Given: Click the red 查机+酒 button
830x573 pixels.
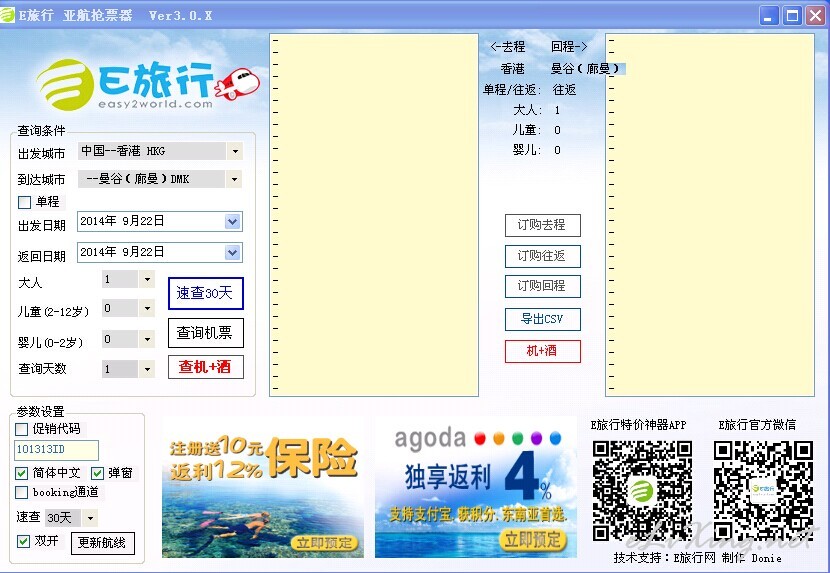Looking at the screenshot, I should pyautogui.click(x=206, y=367).
